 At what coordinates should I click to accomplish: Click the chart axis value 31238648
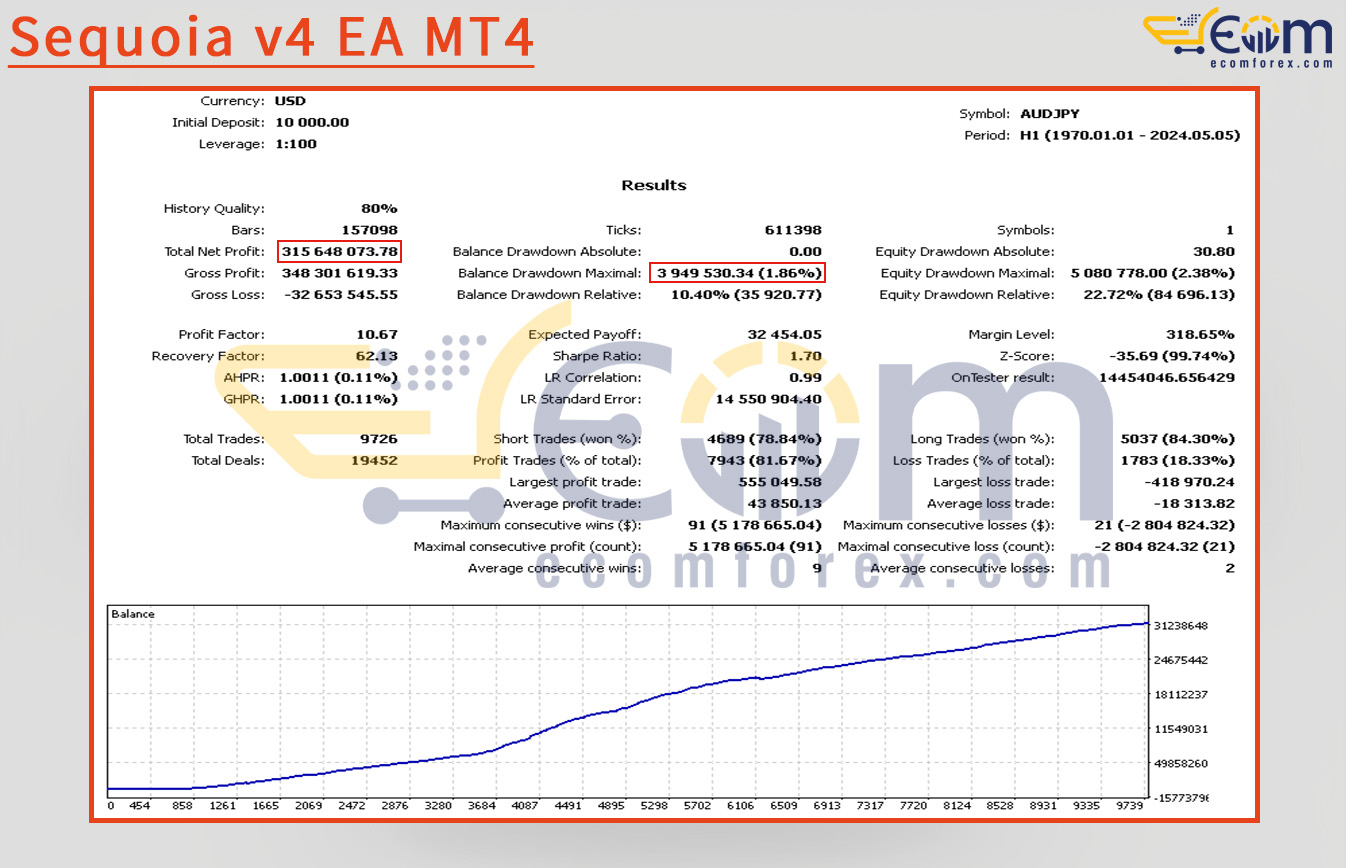(x=1181, y=626)
